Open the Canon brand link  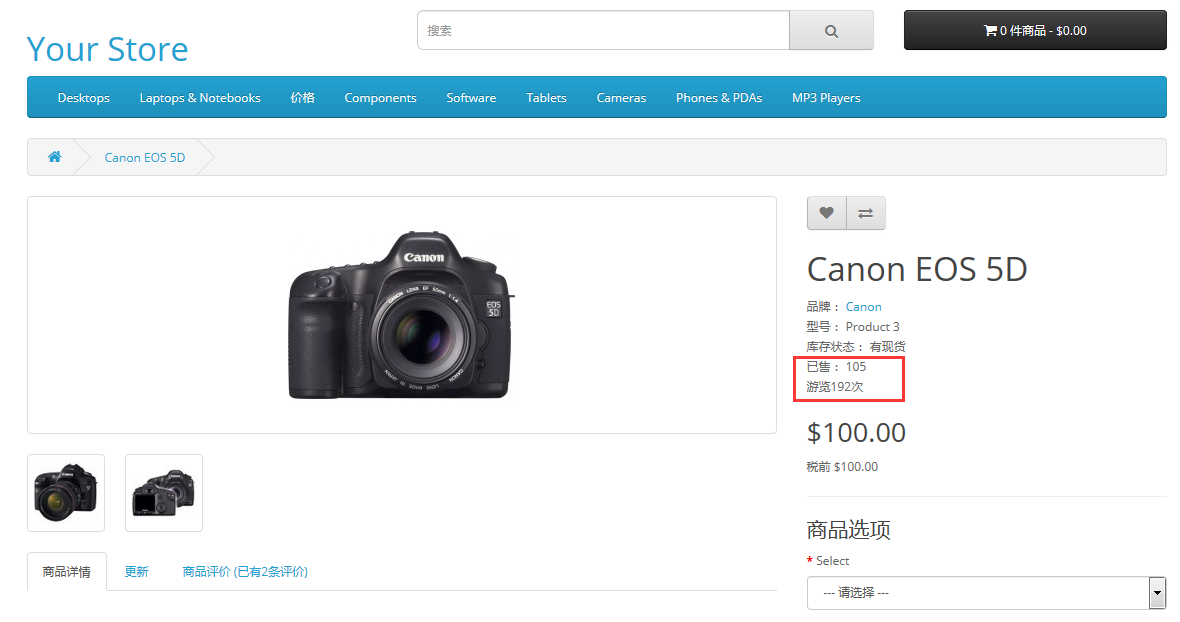(863, 307)
